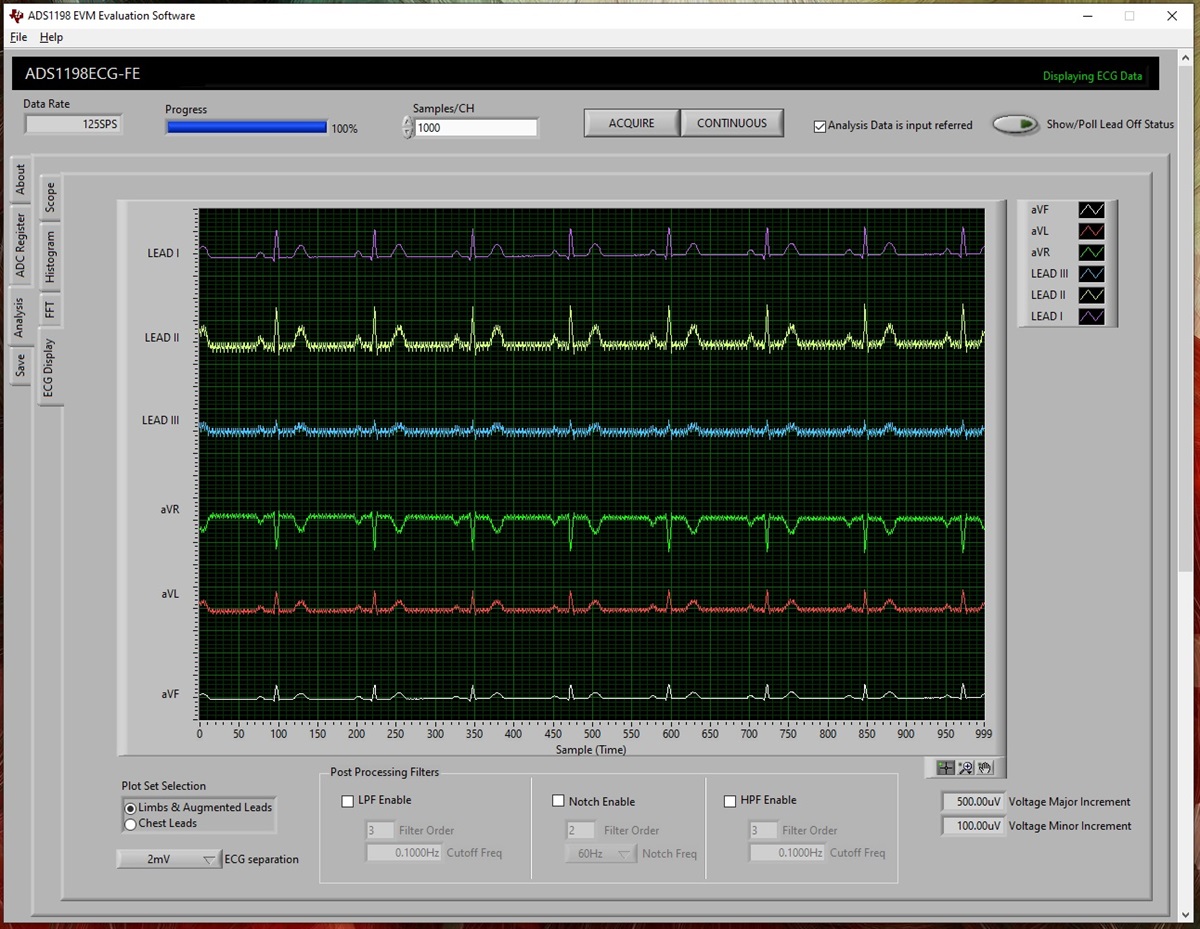Screen dimensions: 1200x929
Task: Click the Samples/CH stepper arrows
Action: tap(408, 127)
